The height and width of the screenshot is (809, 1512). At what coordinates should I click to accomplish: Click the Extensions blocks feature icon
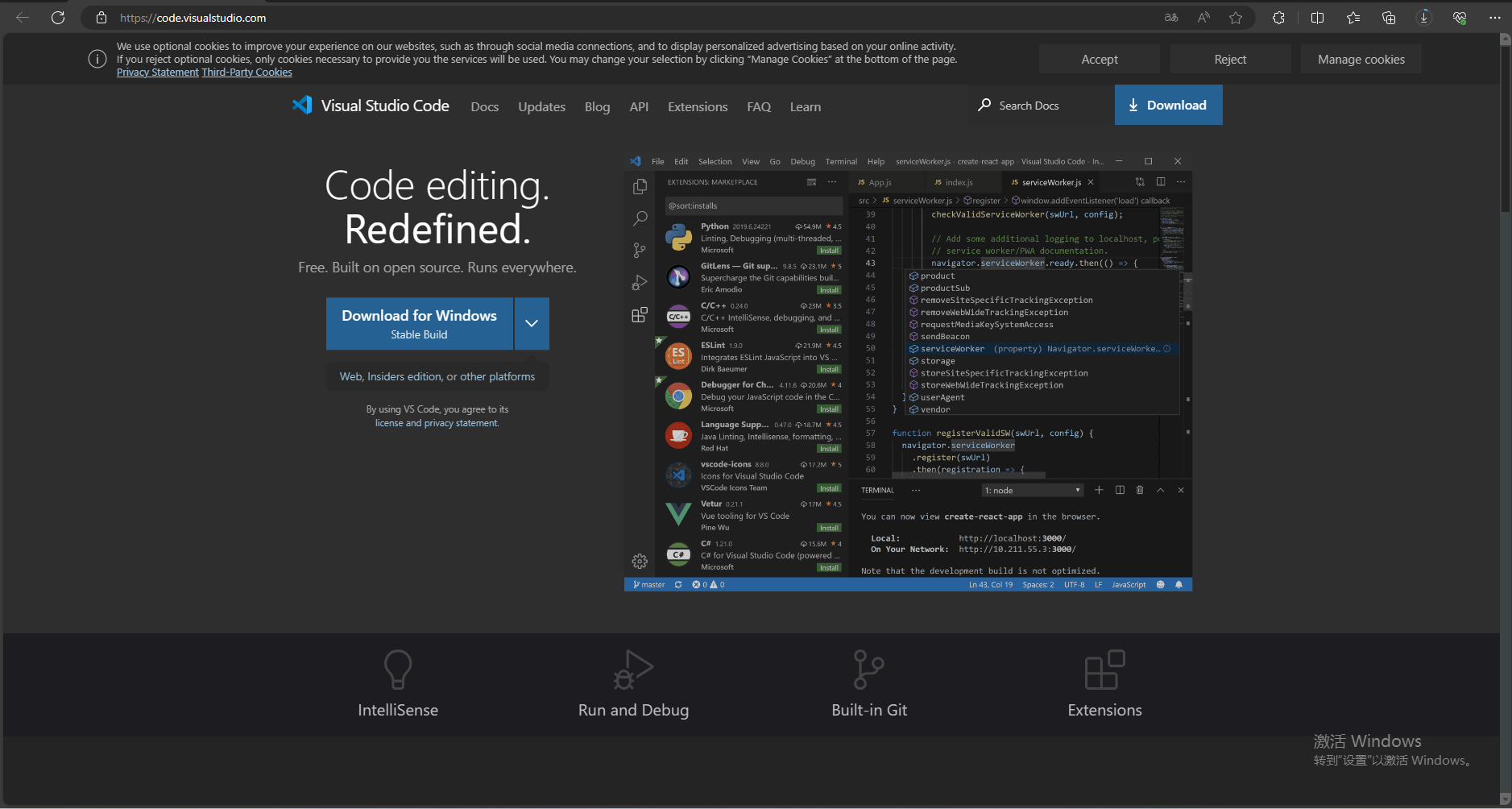click(1104, 670)
